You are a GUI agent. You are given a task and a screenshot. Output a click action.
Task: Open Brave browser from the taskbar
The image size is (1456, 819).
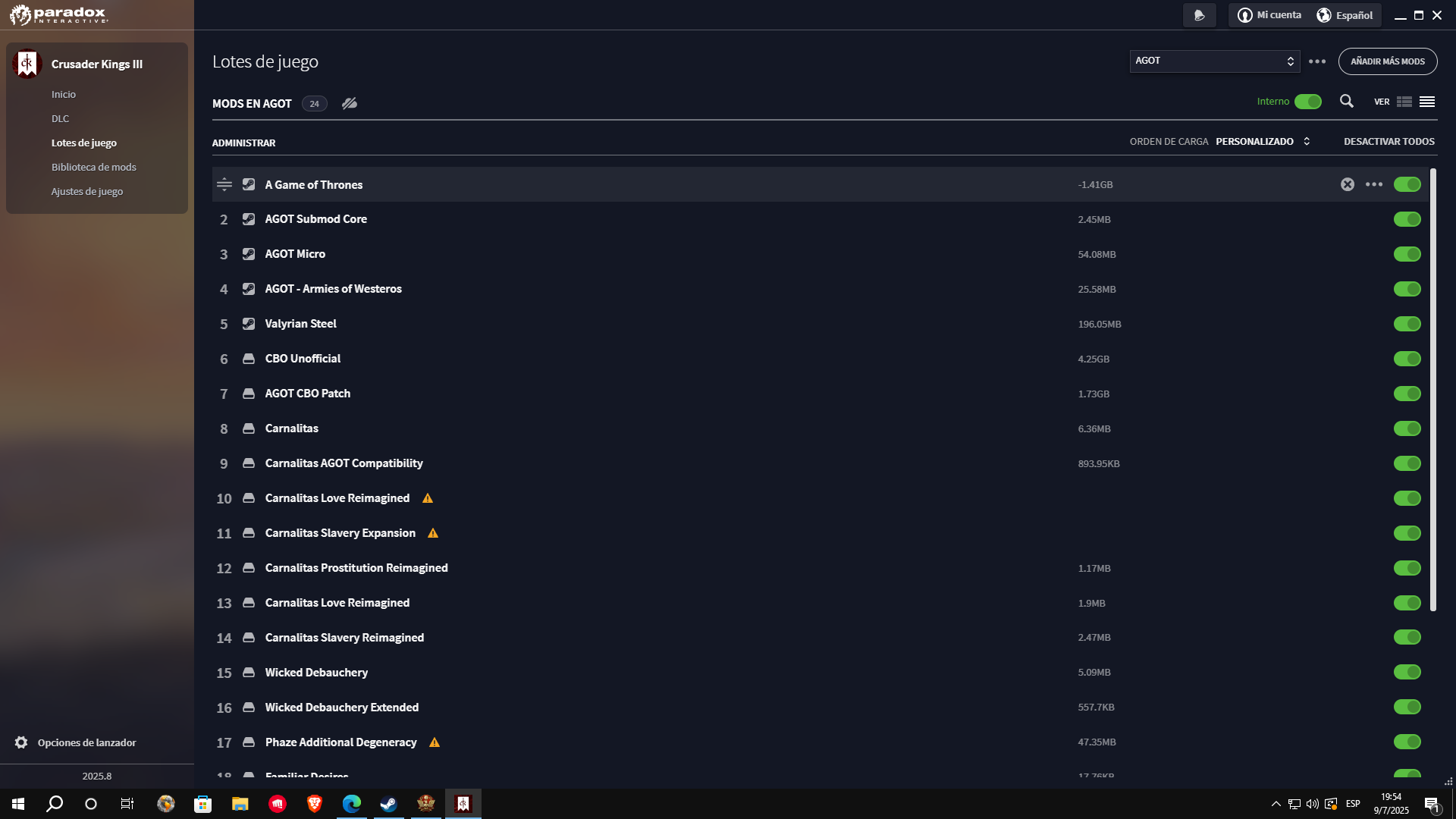pos(315,804)
